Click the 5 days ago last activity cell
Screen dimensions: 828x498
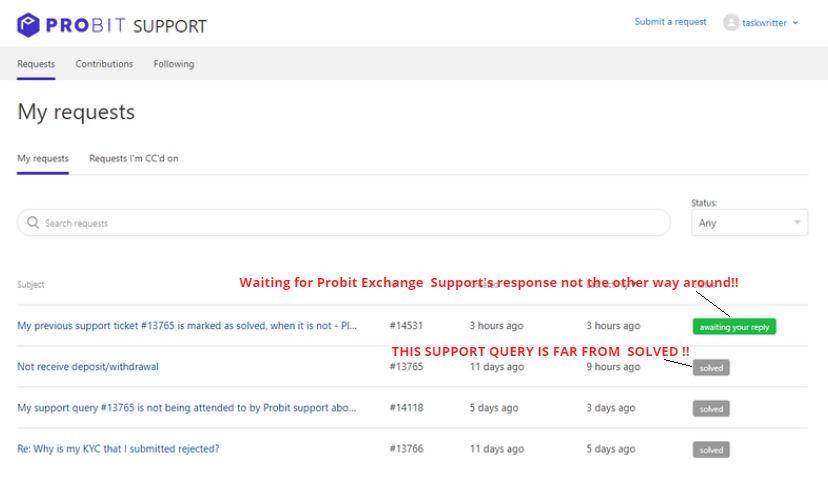[x=610, y=449]
